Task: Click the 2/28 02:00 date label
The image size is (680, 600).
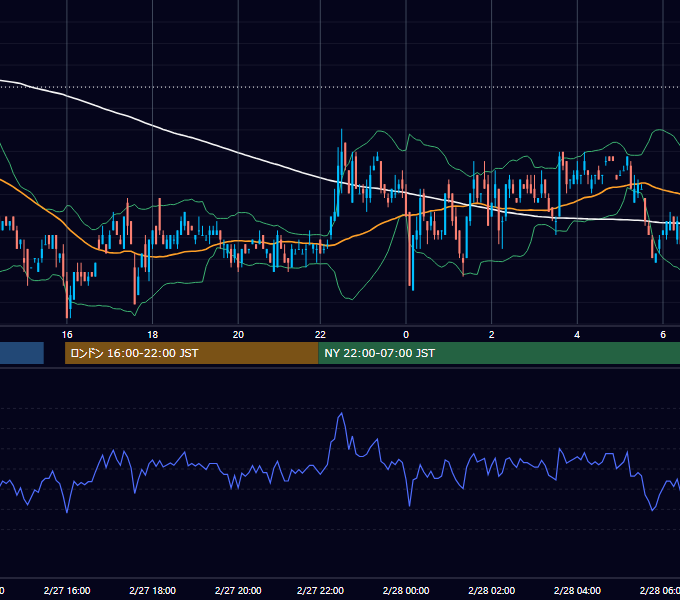Action: [x=491, y=590]
